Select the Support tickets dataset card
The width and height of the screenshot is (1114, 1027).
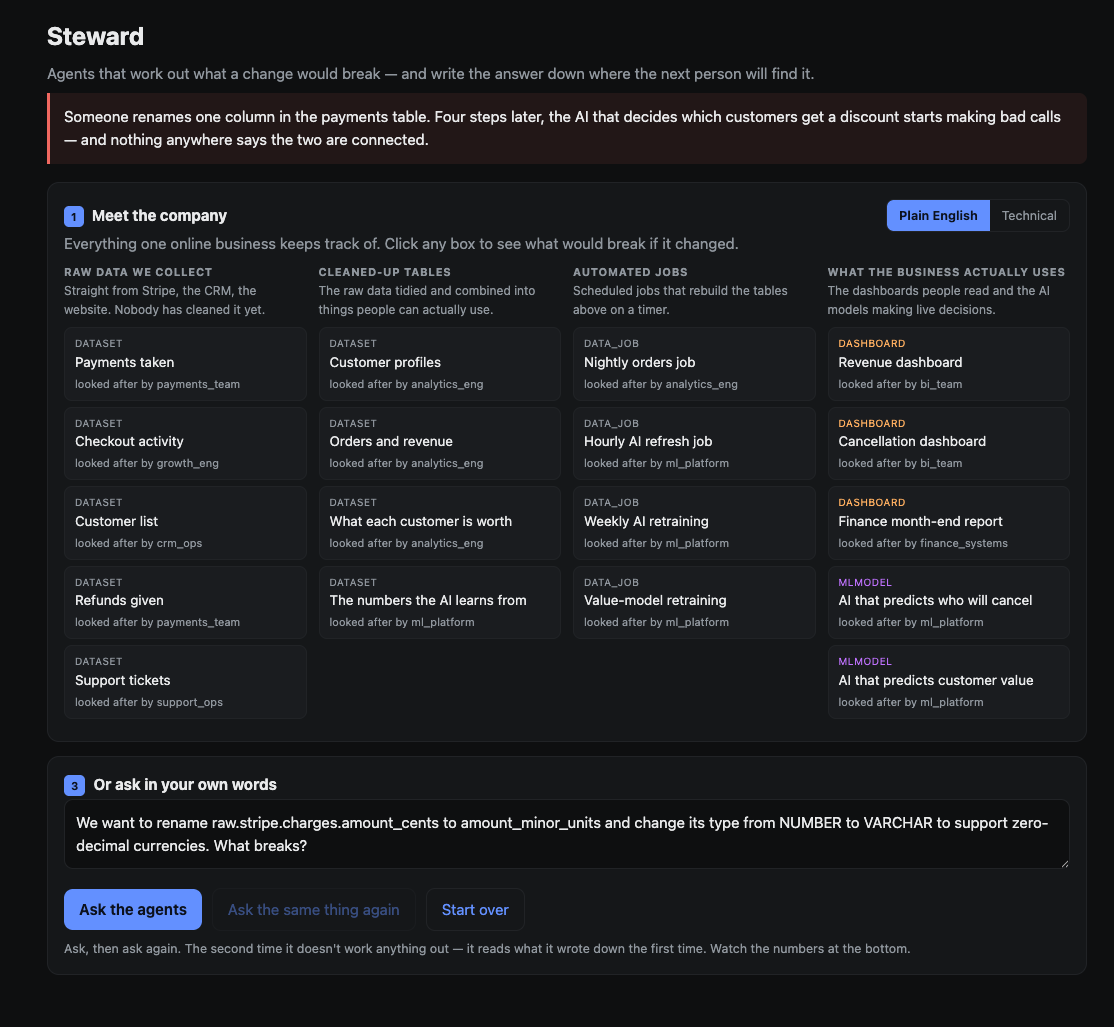(185, 682)
